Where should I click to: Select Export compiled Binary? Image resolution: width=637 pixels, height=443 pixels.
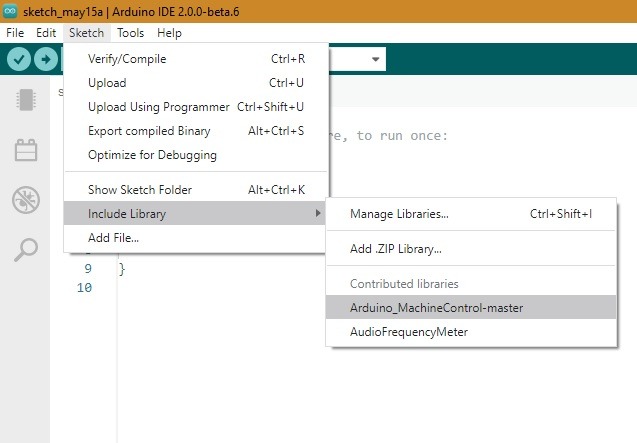196,131
